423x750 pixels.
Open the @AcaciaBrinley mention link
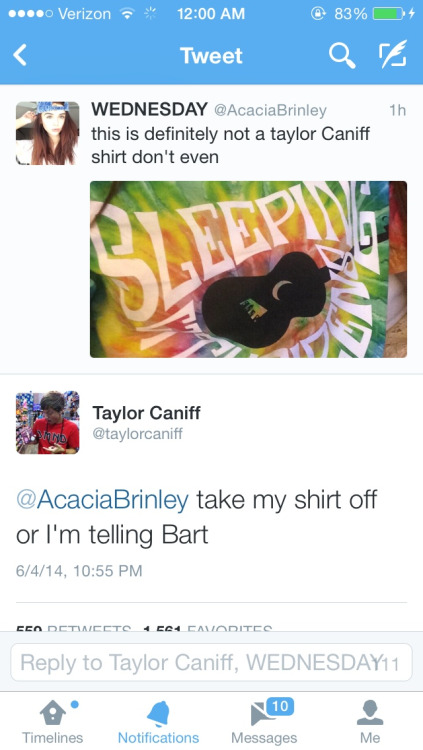point(102,500)
